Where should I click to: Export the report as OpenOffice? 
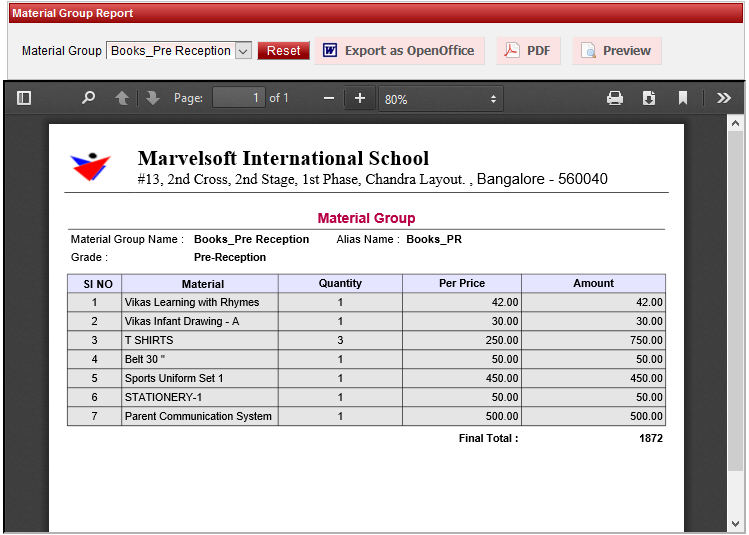pyautogui.click(x=399, y=51)
